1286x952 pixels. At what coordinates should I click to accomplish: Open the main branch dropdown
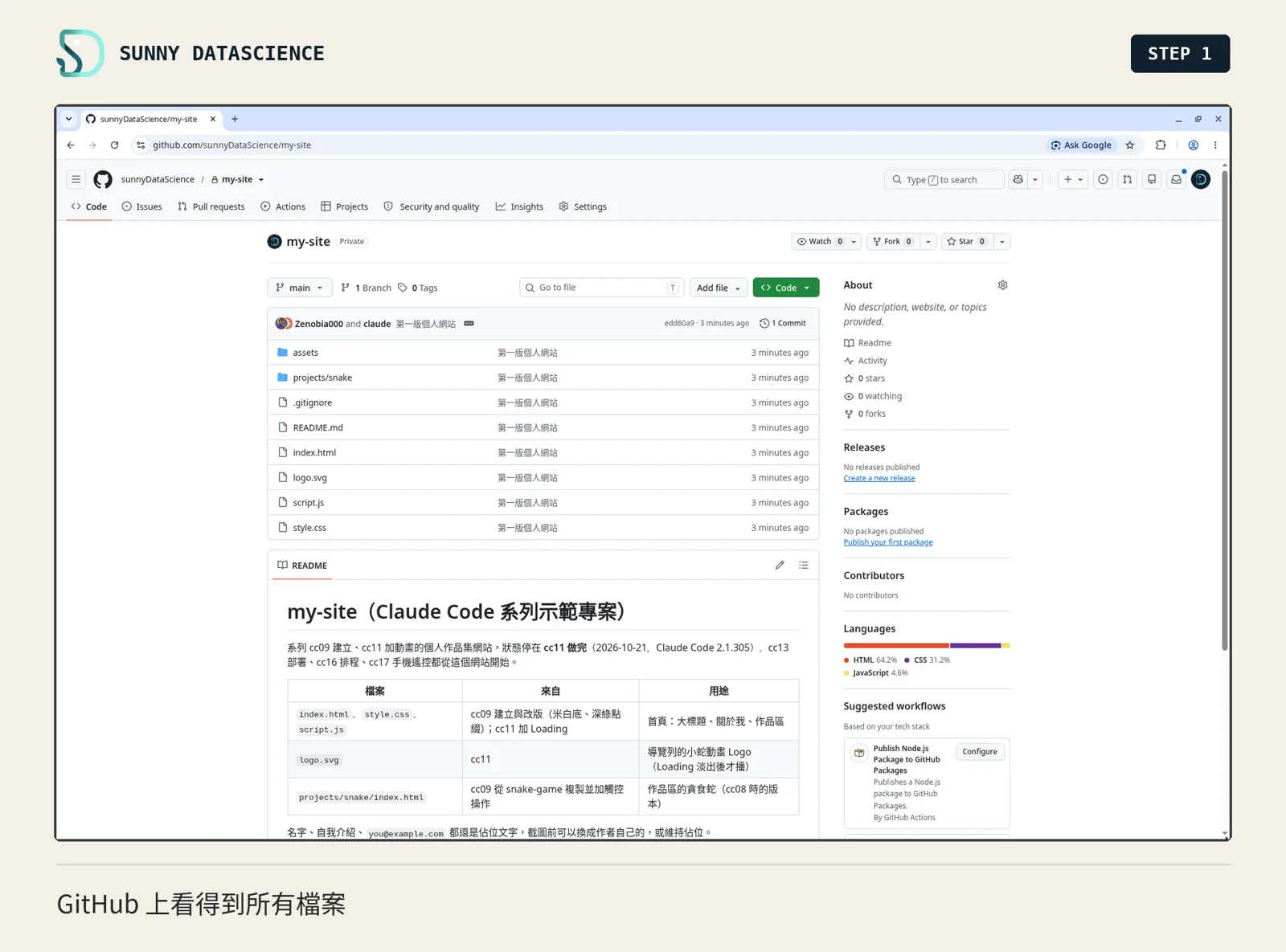[x=299, y=288]
